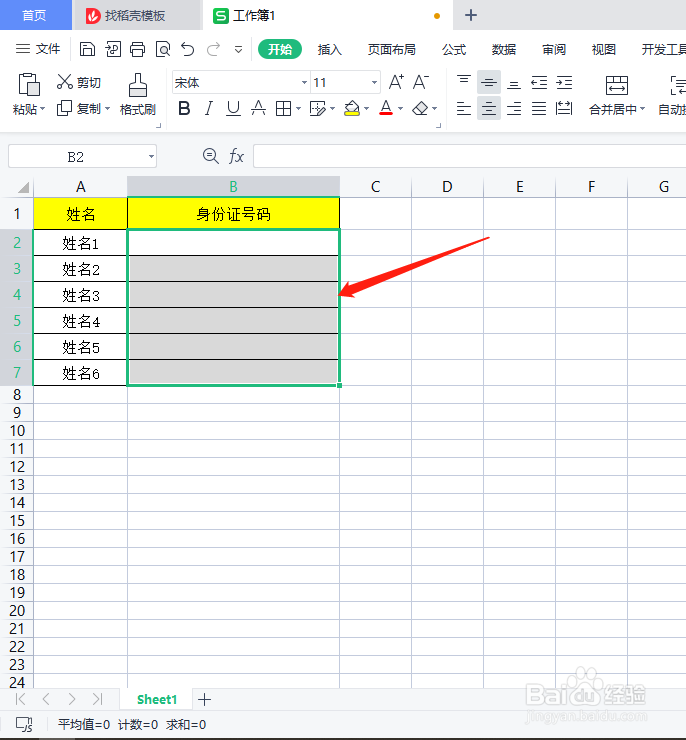Image resolution: width=686 pixels, height=740 pixels.
Task: Decrease the indent
Action: [539, 83]
